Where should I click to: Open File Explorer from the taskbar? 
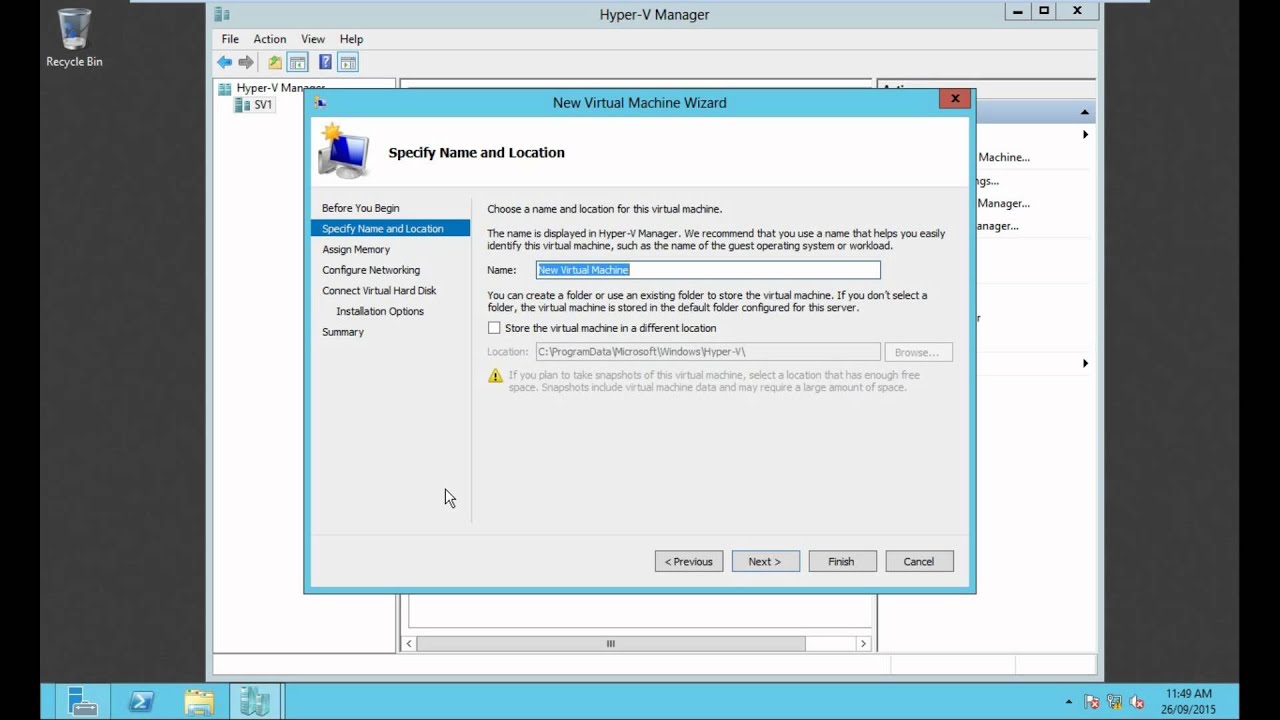(x=198, y=702)
